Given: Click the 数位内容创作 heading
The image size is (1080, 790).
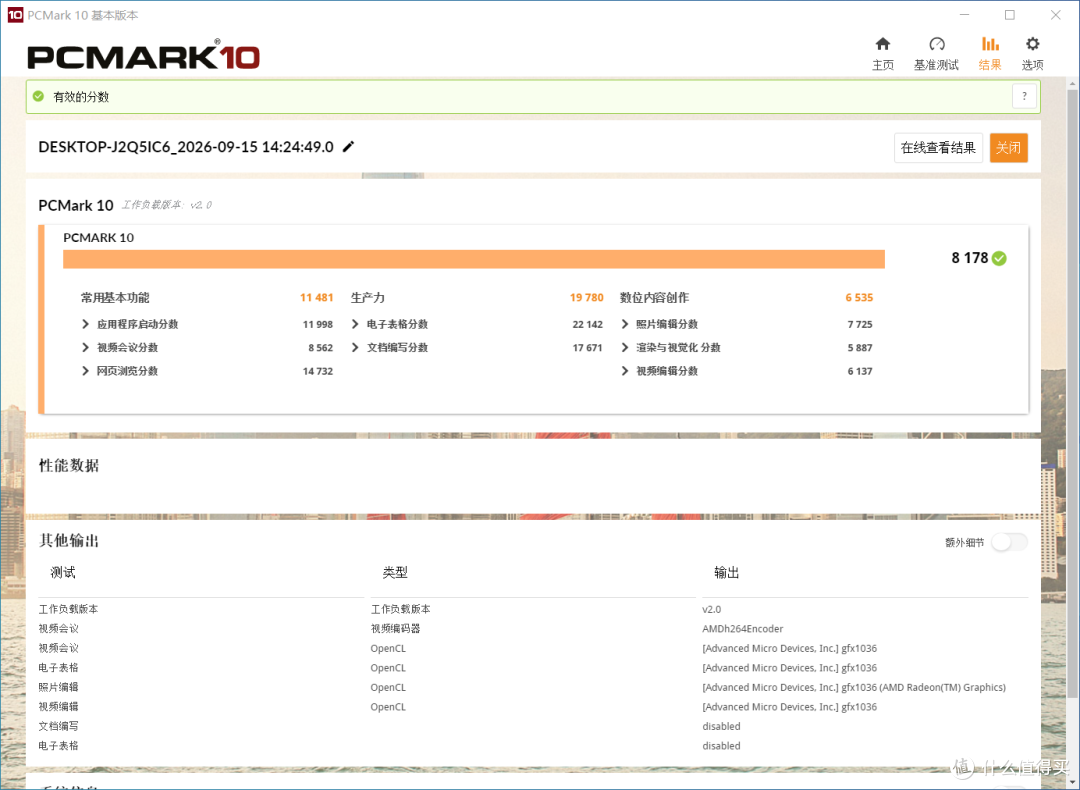Looking at the screenshot, I should (654, 298).
